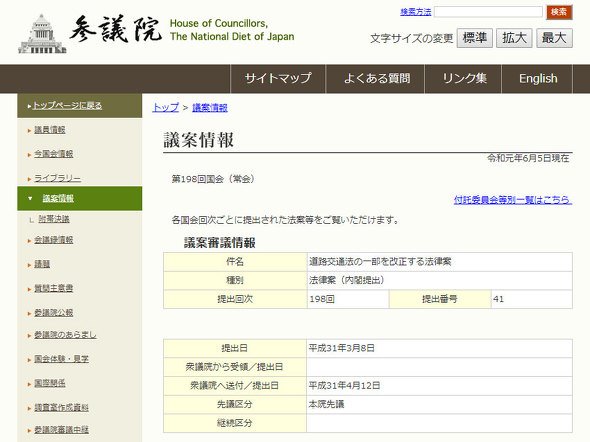Click the 衆議院から受領／提出日 header cell
This screenshot has width=590, height=442.
(x=235, y=367)
